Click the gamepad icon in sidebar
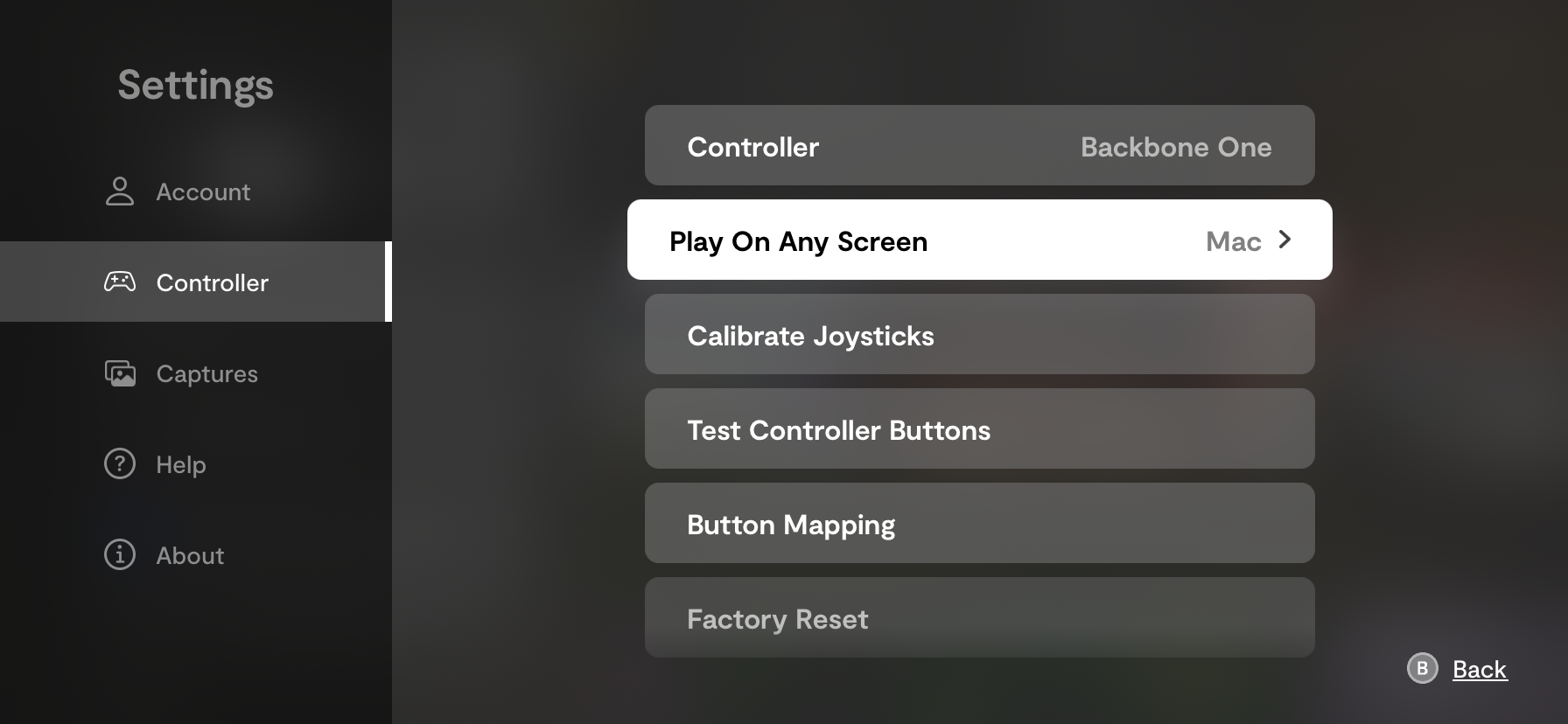The height and width of the screenshot is (724, 1568). [x=120, y=282]
